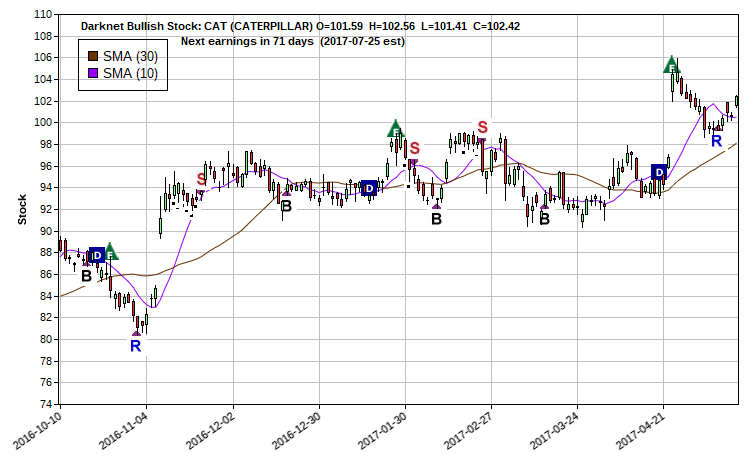
Task: Click the brown SMA (30) legend swatch
Action: tap(93, 56)
